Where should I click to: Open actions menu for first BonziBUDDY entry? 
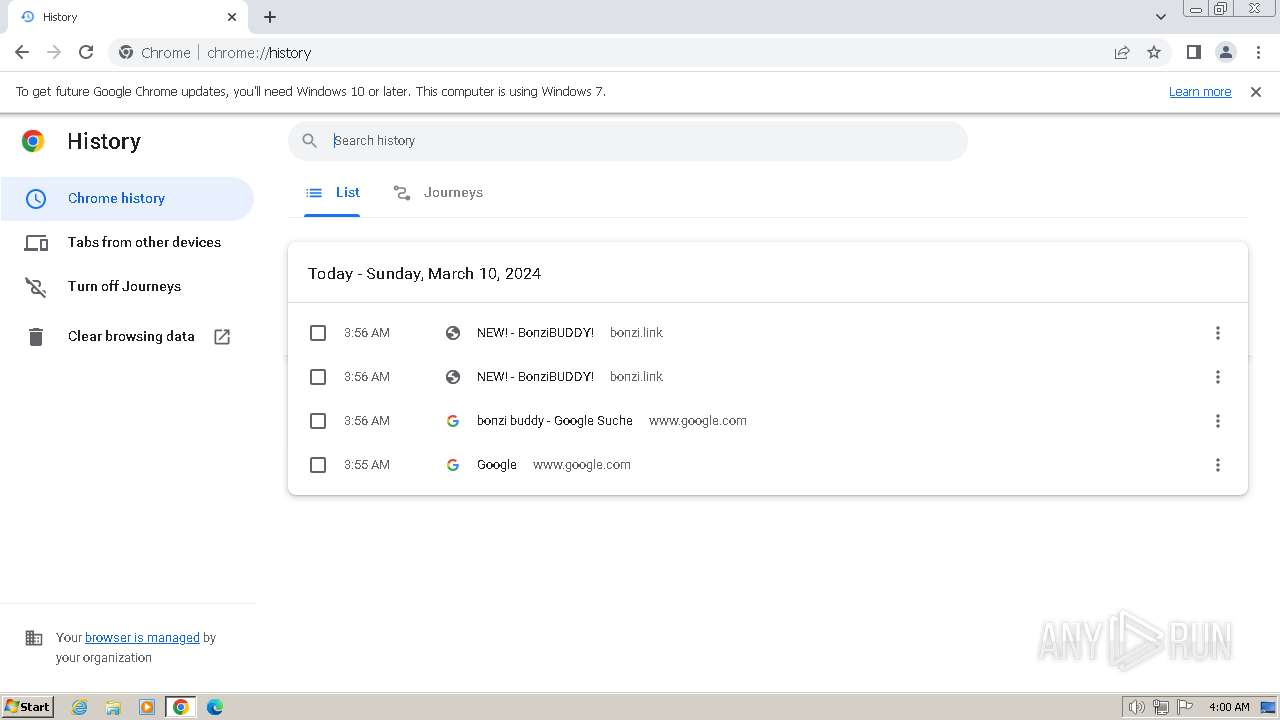(1217, 333)
